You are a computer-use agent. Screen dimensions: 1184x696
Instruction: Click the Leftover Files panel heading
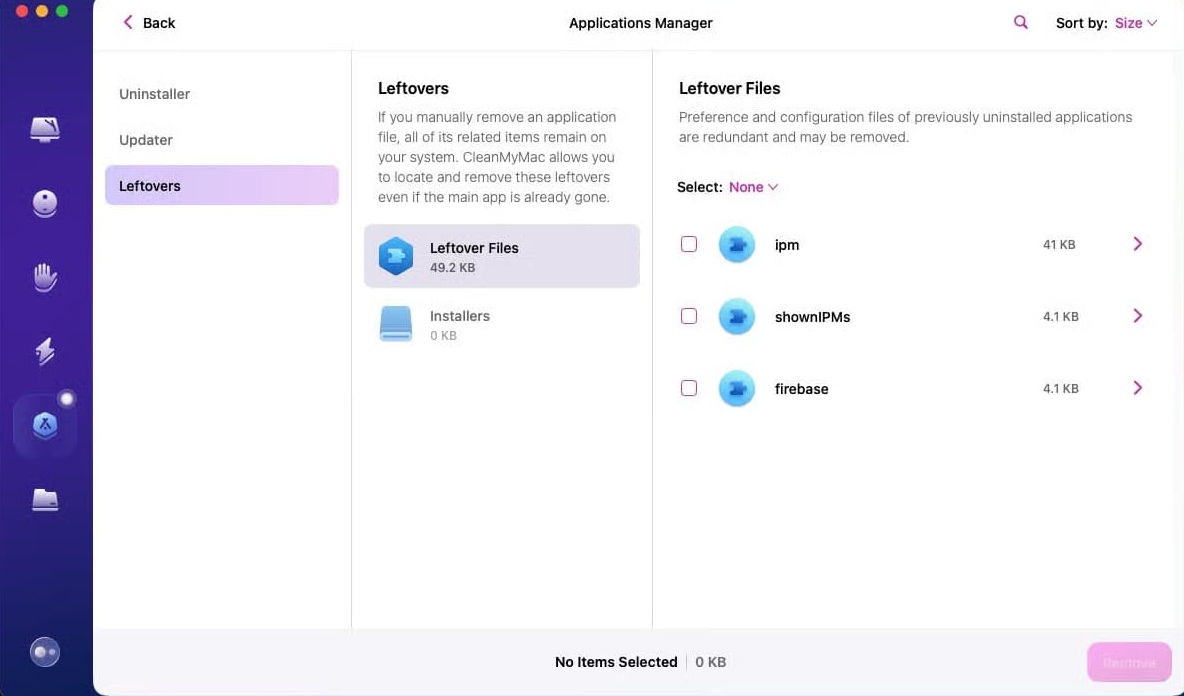point(729,88)
